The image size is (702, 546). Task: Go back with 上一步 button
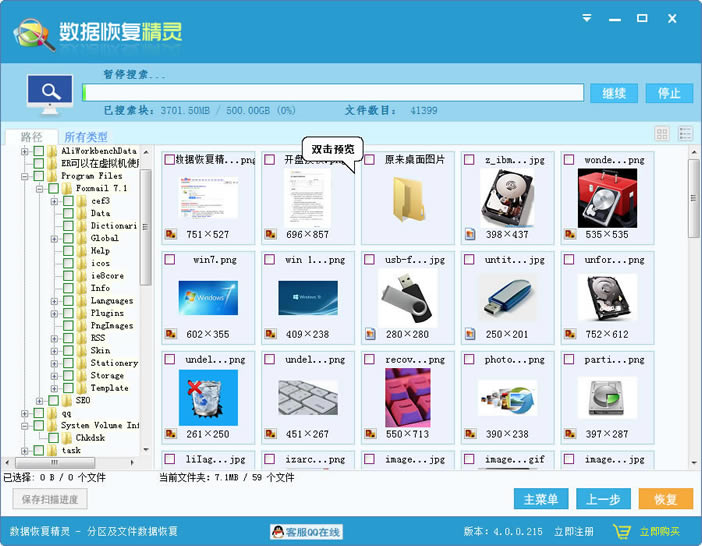[603, 499]
